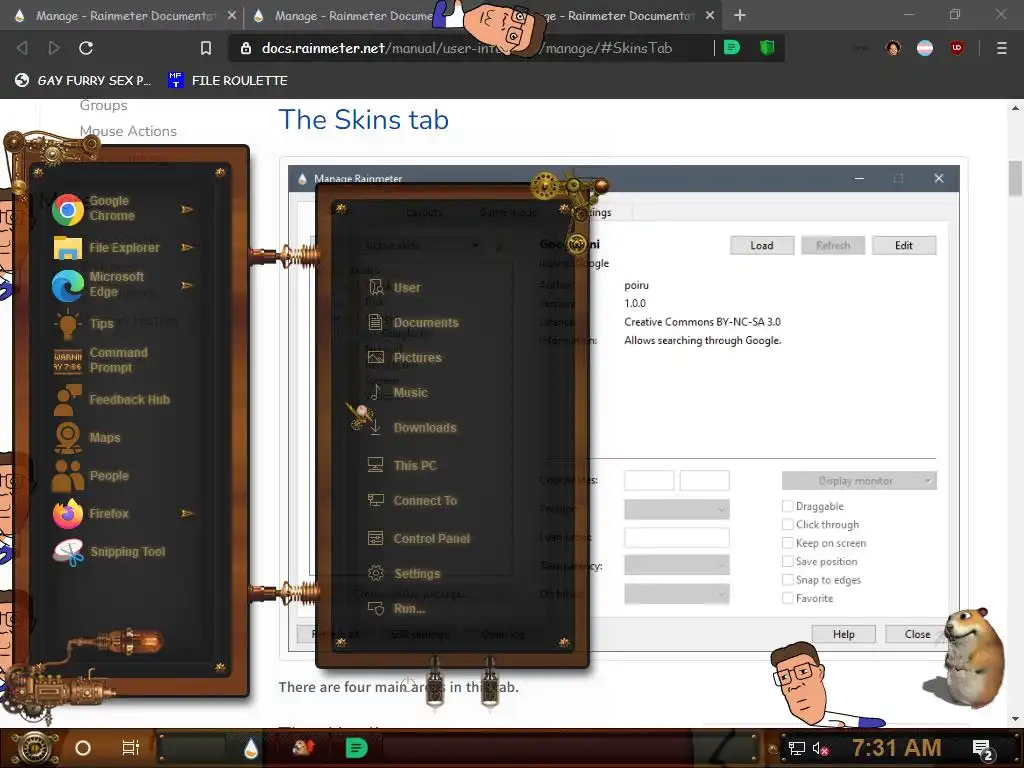The width and height of the screenshot is (1024, 768).
Task: Click the Help button
Action: click(x=843, y=634)
